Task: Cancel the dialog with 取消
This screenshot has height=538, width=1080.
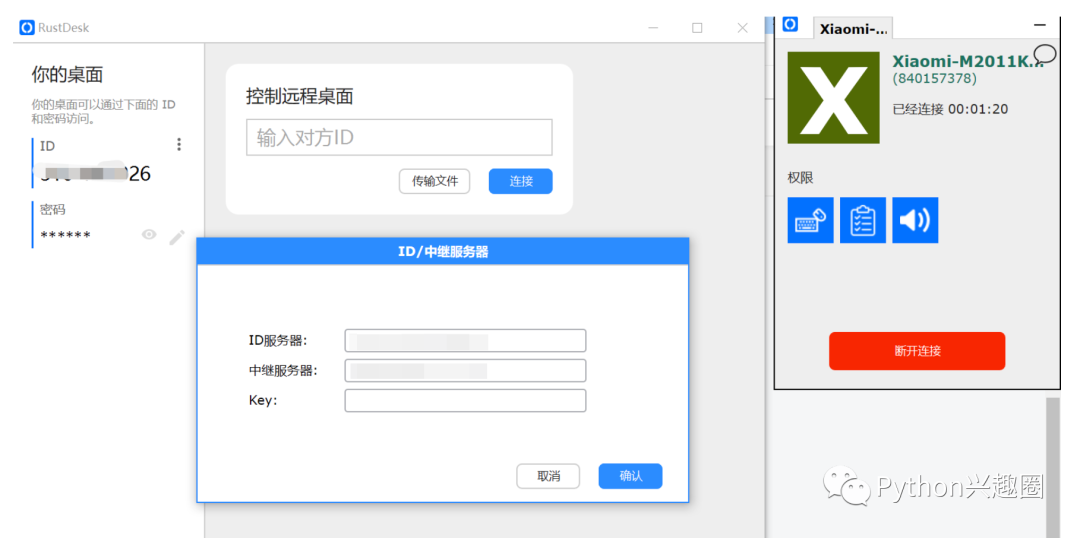Action: [x=548, y=476]
